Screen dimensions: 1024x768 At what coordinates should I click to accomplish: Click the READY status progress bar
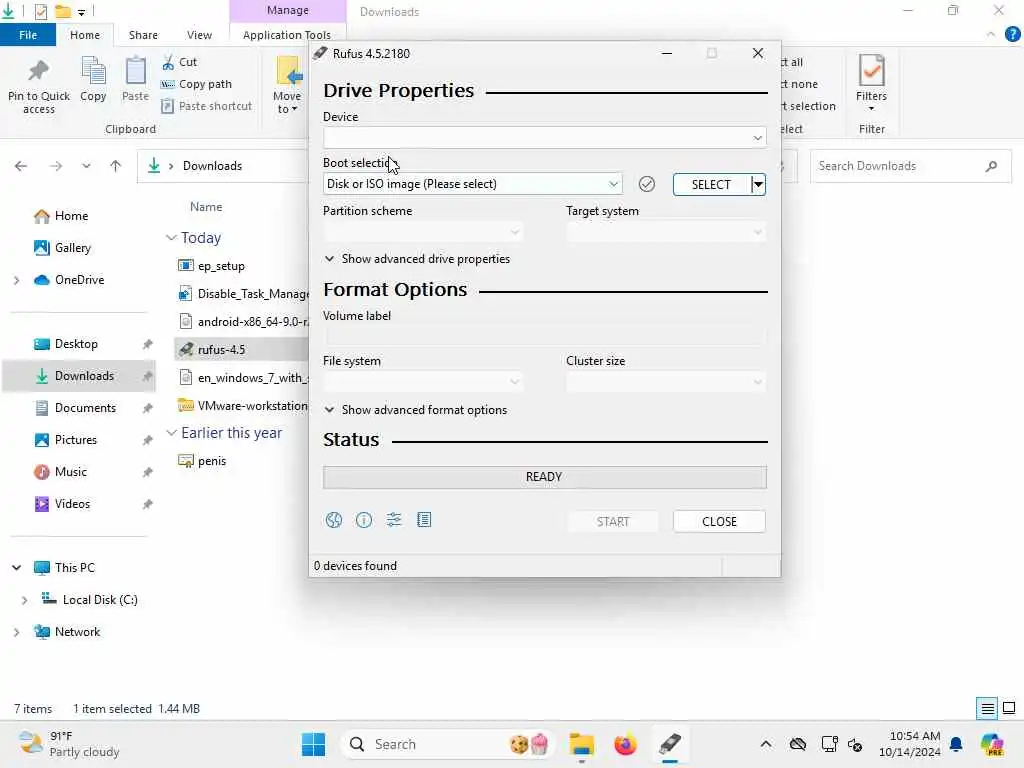(x=544, y=477)
